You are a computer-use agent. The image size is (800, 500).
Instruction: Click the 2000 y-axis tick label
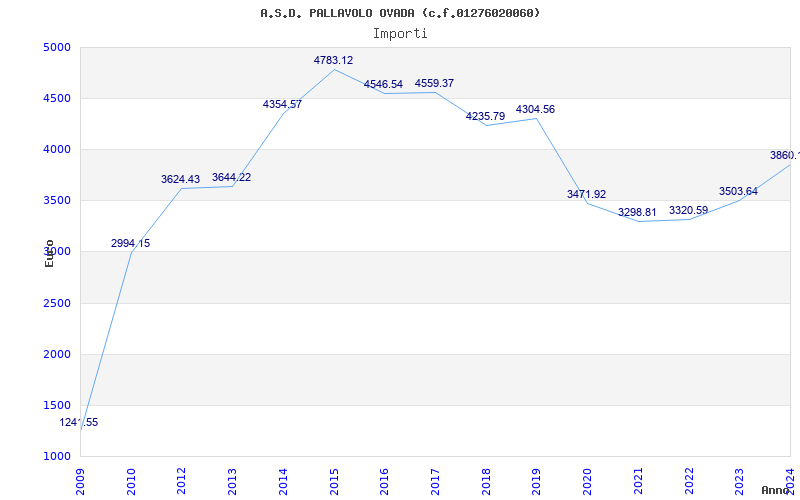(57, 355)
